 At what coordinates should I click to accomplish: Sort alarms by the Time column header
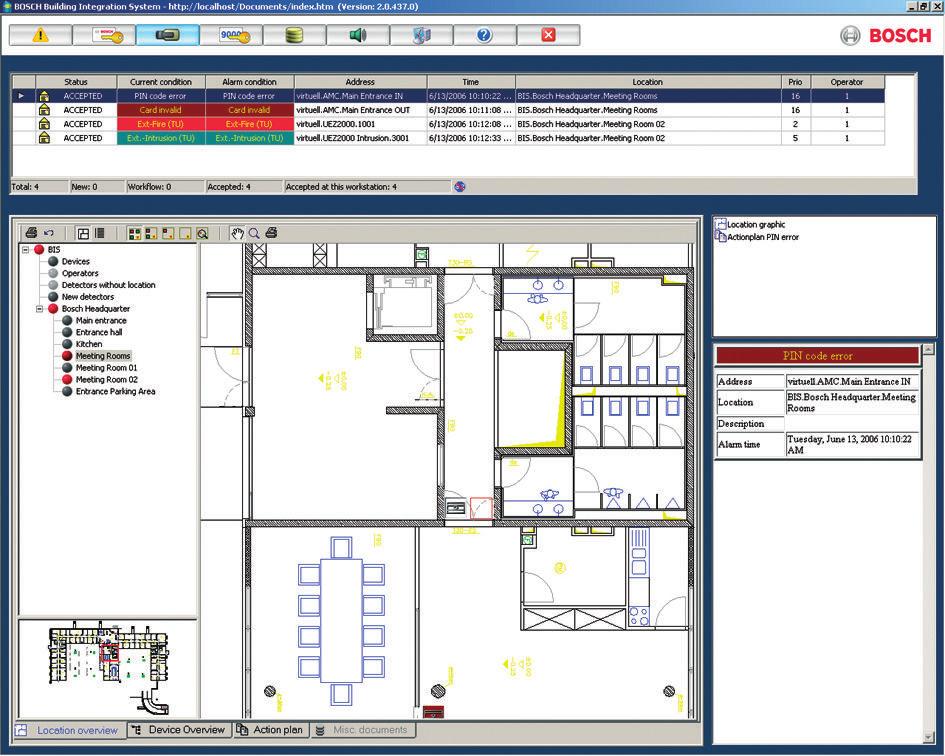pos(471,82)
